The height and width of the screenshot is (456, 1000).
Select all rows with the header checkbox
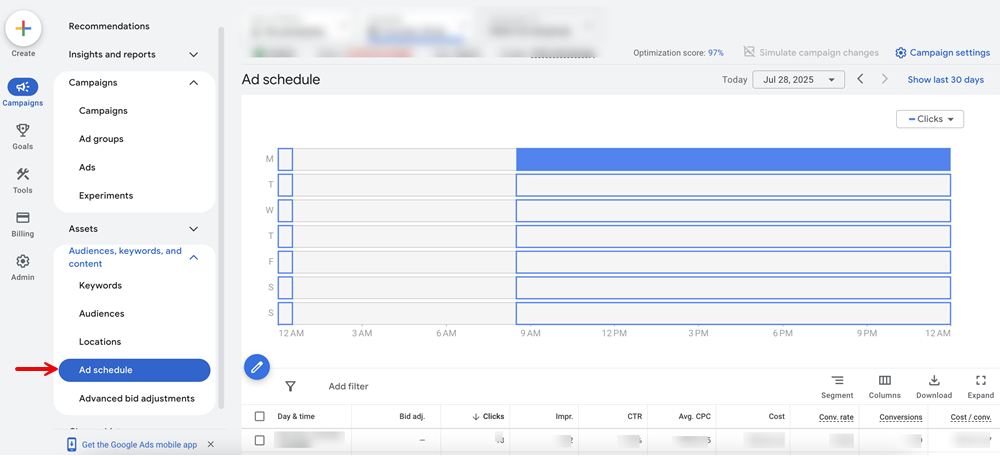pyautogui.click(x=260, y=416)
